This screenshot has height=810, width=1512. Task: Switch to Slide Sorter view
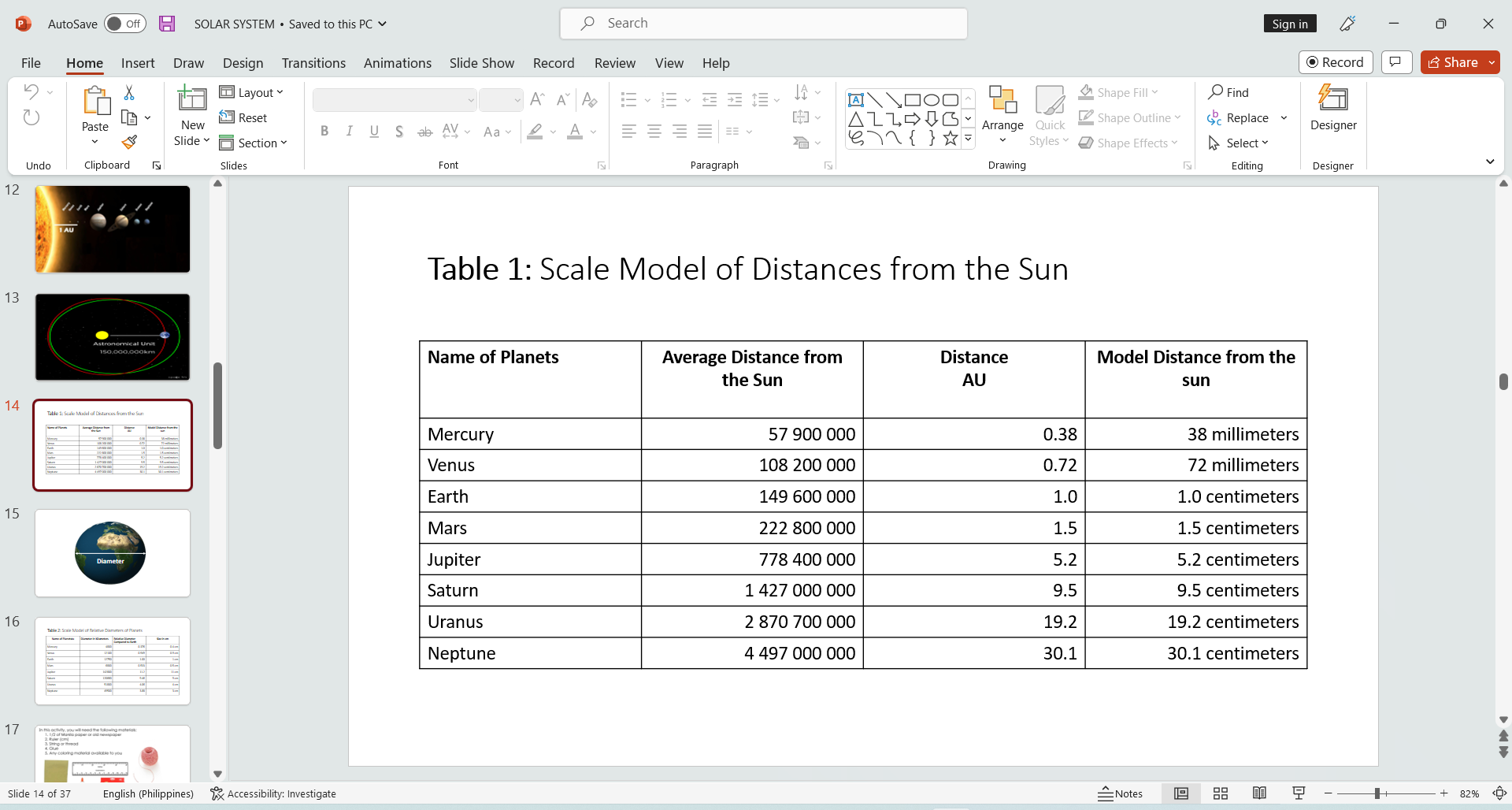click(1221, 793)
